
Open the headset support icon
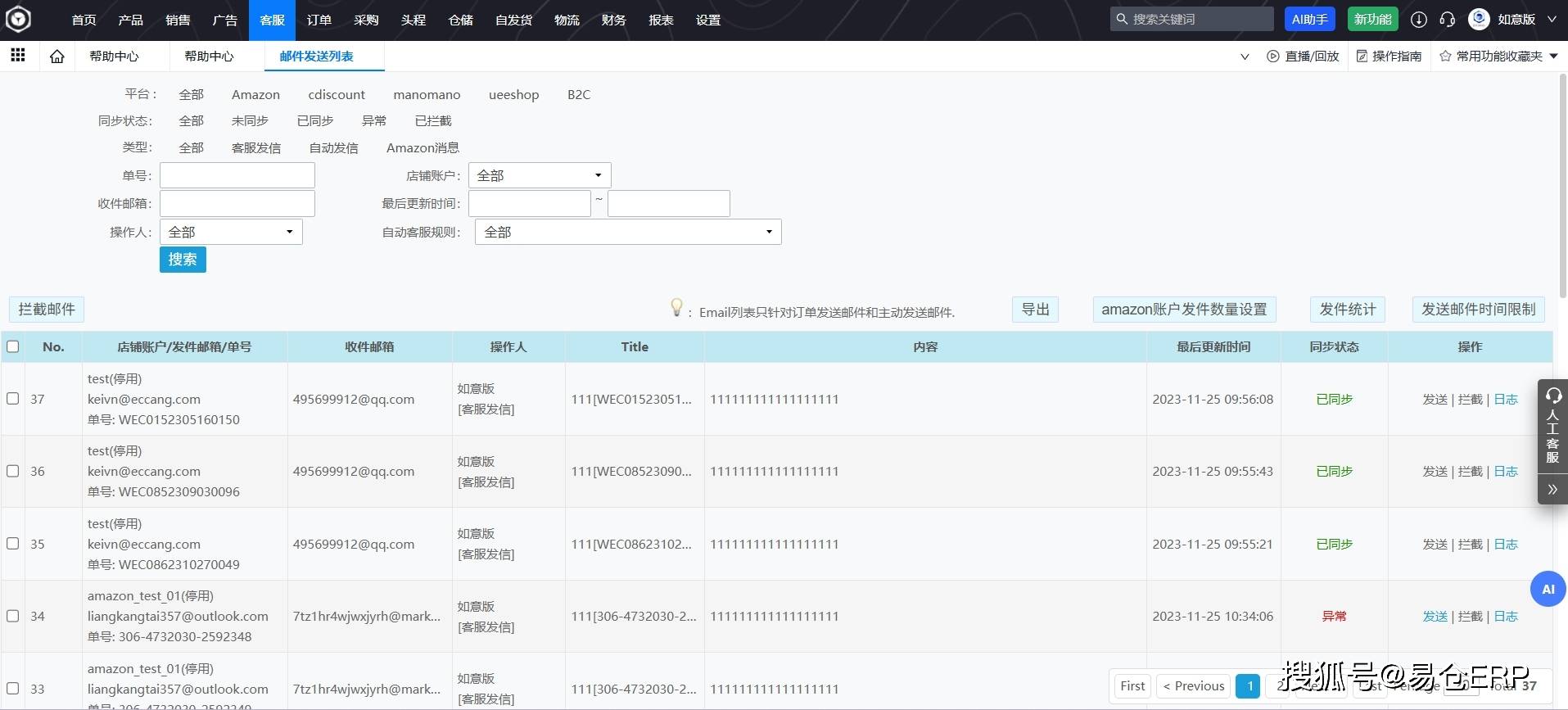coord(1447,20)
